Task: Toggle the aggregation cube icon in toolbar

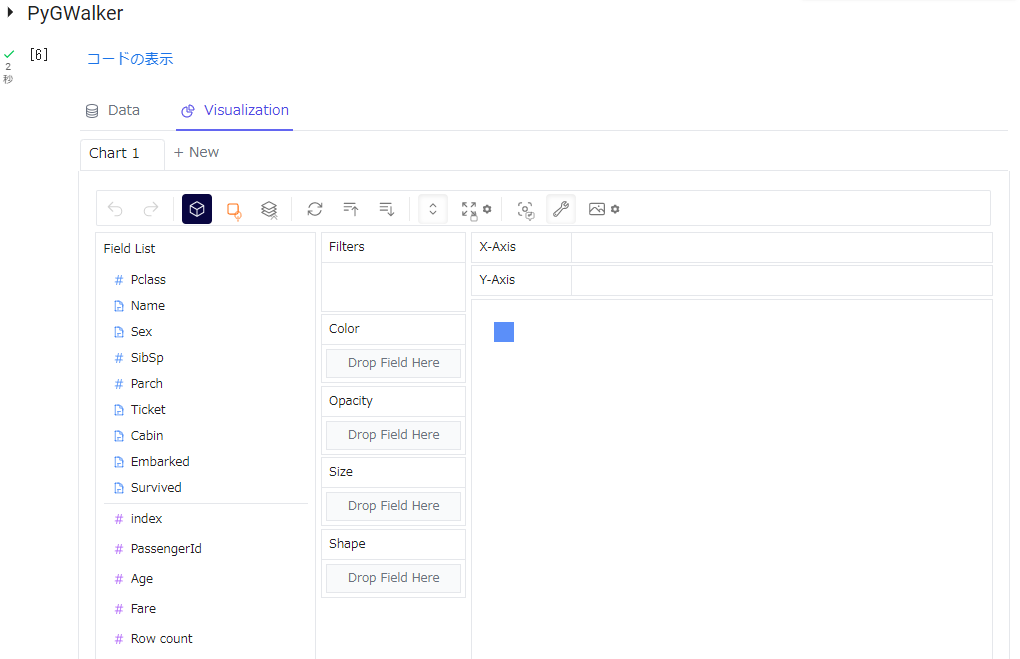Action: pos(196,209)
